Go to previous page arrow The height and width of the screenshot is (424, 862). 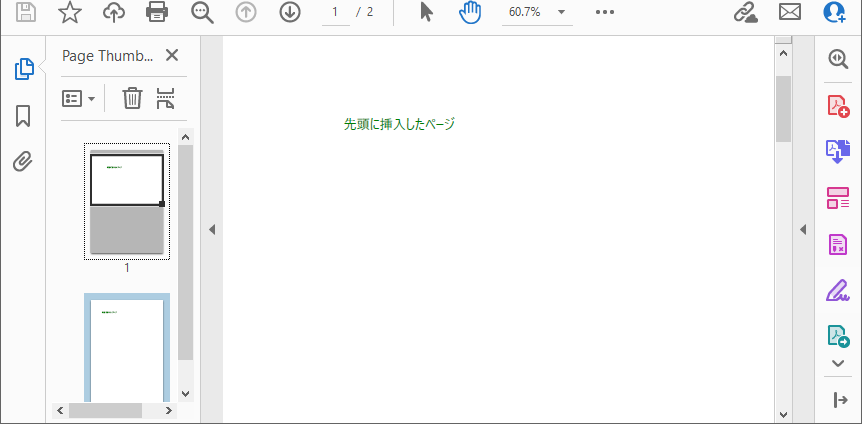pos(246,12)
